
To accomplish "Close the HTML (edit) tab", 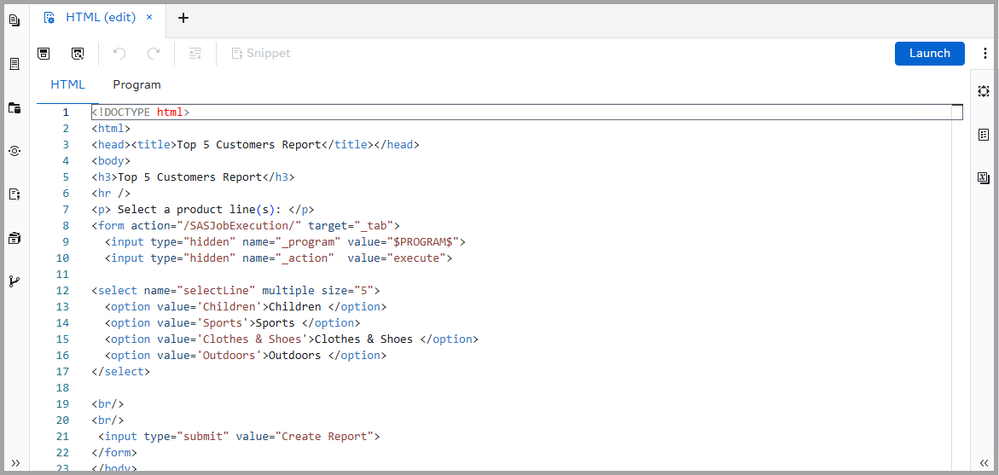I will (x=149, y=18).
